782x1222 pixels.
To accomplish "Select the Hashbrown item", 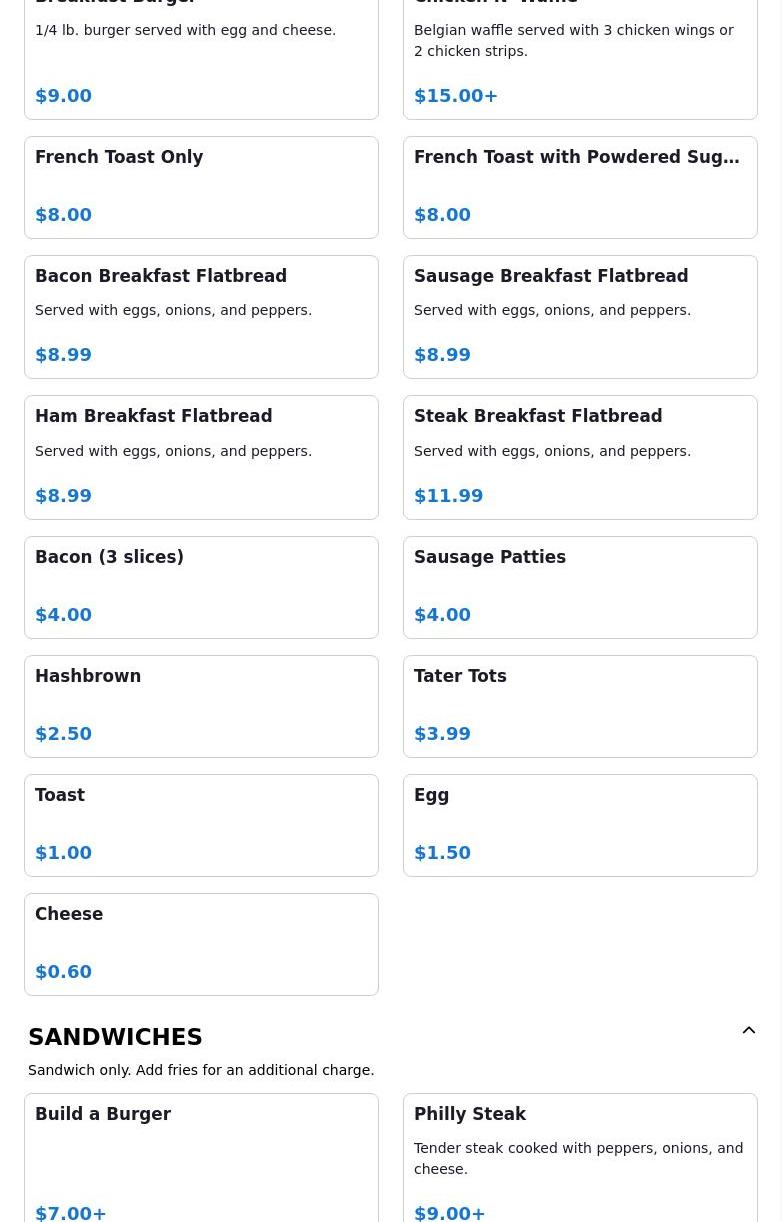I will 201,706.
